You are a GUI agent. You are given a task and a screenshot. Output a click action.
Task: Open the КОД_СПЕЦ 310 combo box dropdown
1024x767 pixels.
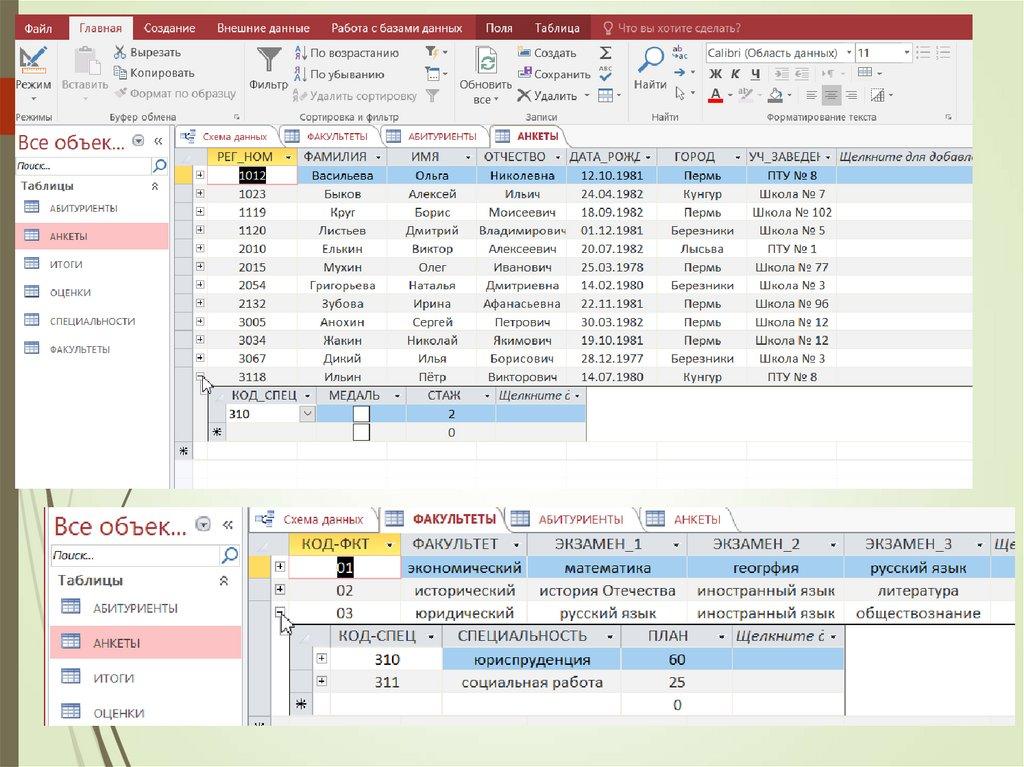[306, 414]
